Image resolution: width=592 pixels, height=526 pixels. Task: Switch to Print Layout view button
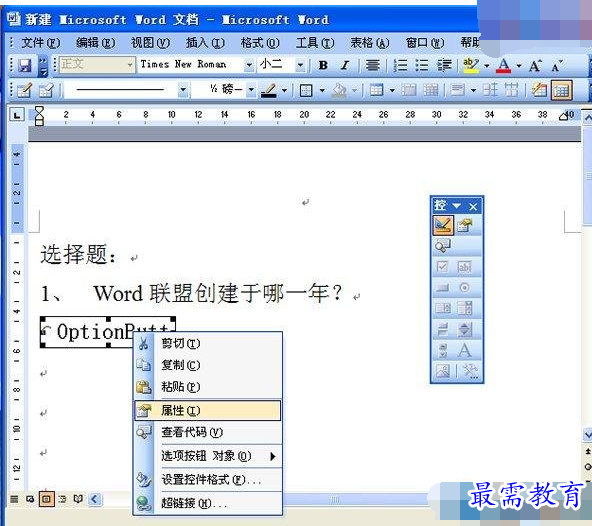click(x=46, y=499)
